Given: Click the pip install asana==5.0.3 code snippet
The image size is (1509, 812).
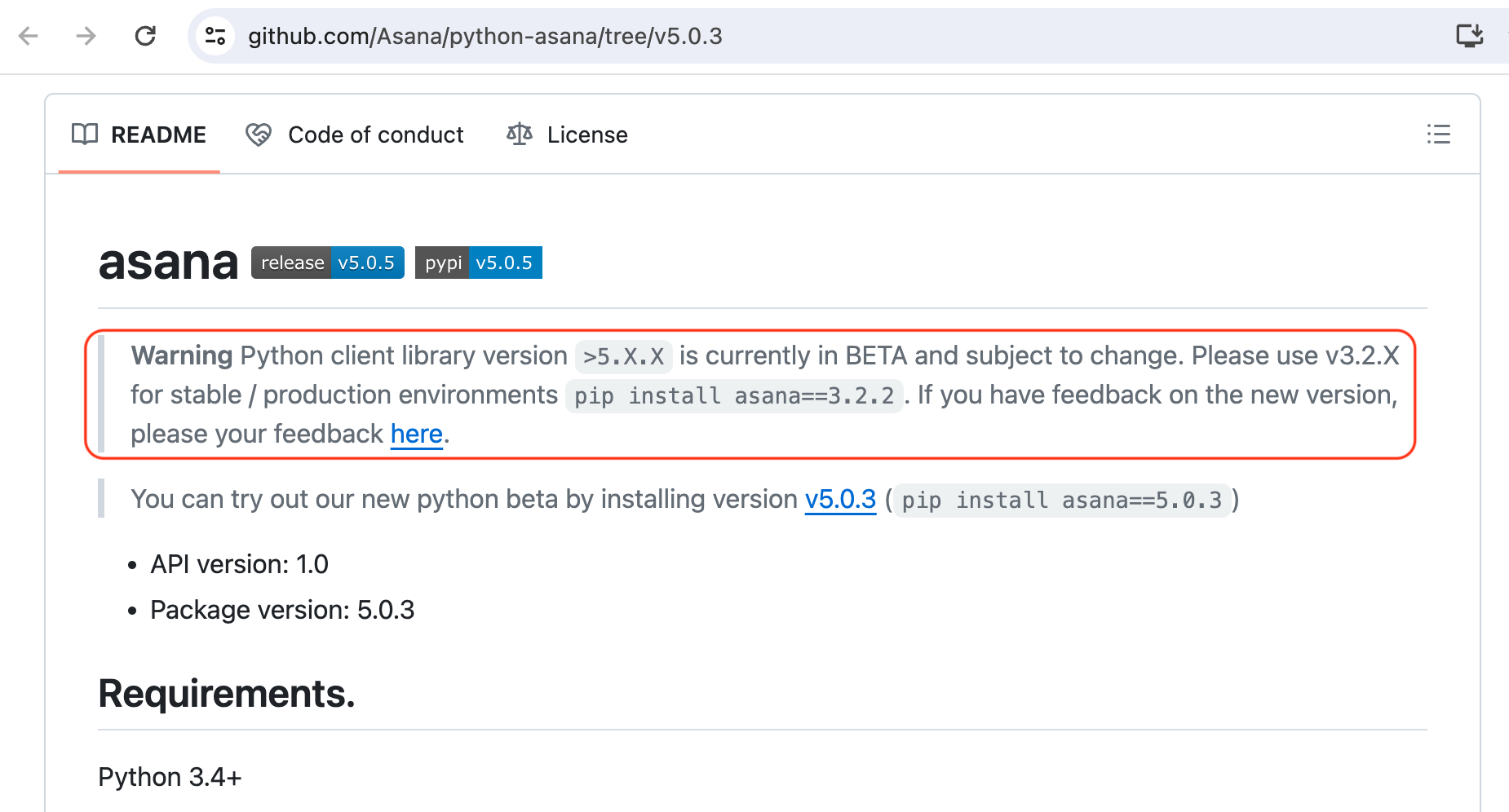Looking at the screenshot, I should [1061, 500].
